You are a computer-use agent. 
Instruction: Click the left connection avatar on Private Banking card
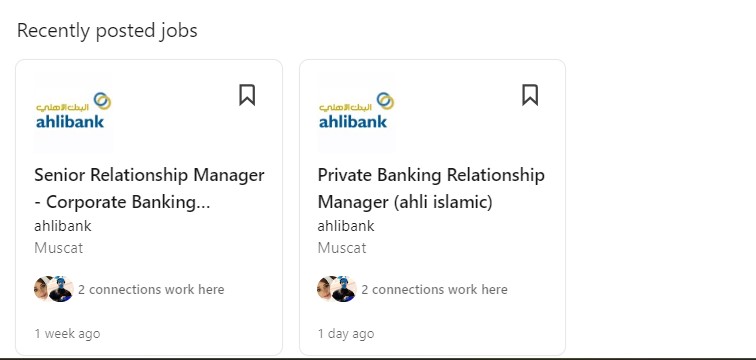[324, 289]
